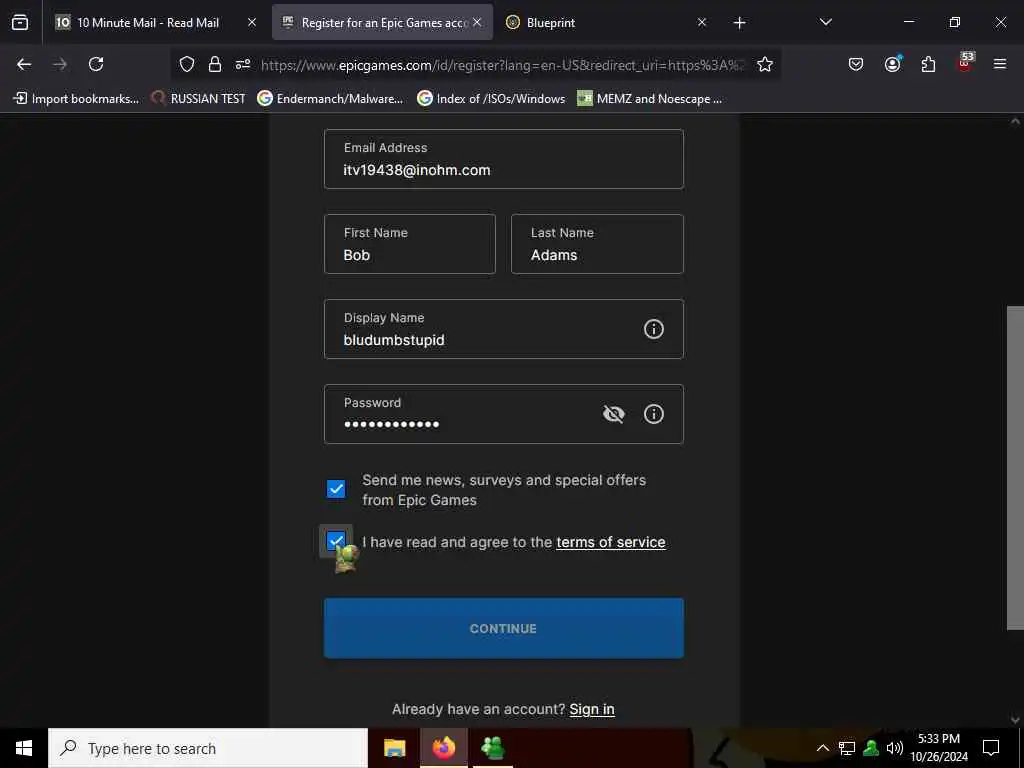1024x768 pixels.
Task: Open the tracking protection shield icon
Action: click(187, 64)
